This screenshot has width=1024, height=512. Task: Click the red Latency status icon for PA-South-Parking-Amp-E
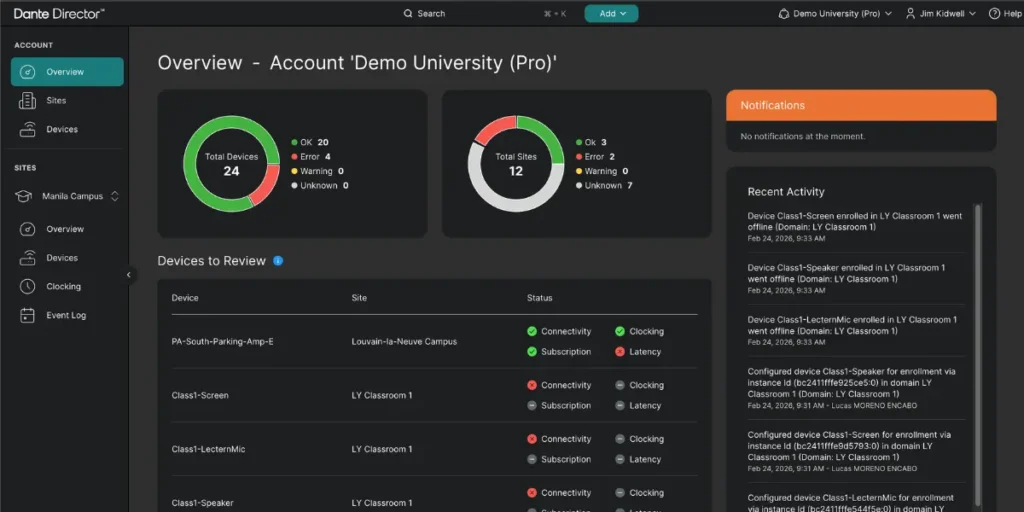[620, 352]
